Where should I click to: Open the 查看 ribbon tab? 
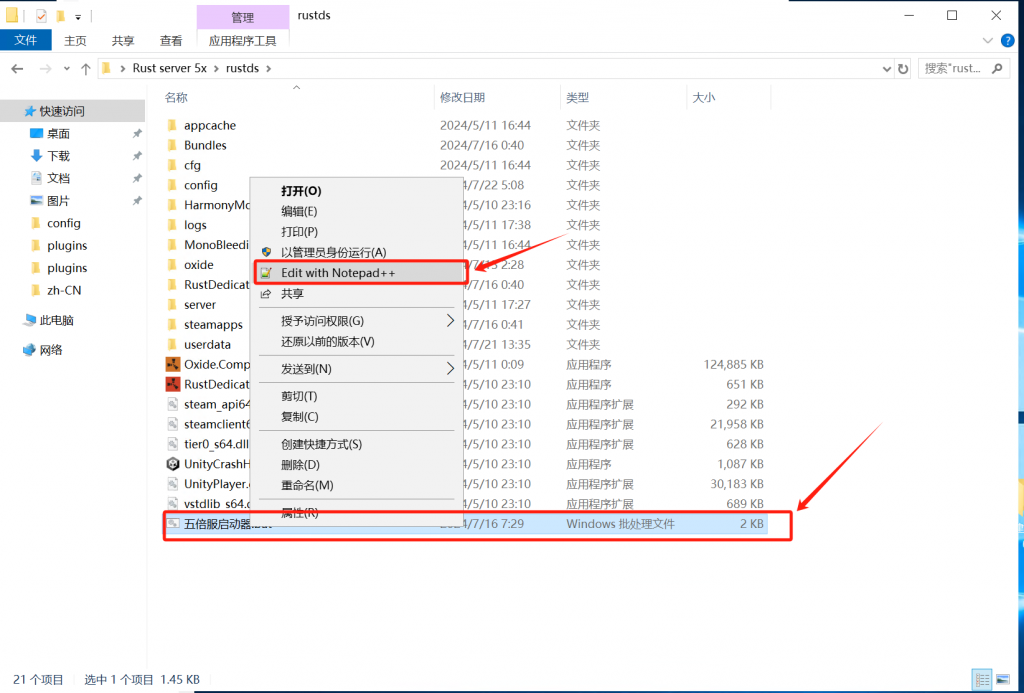tap(171, 41)
